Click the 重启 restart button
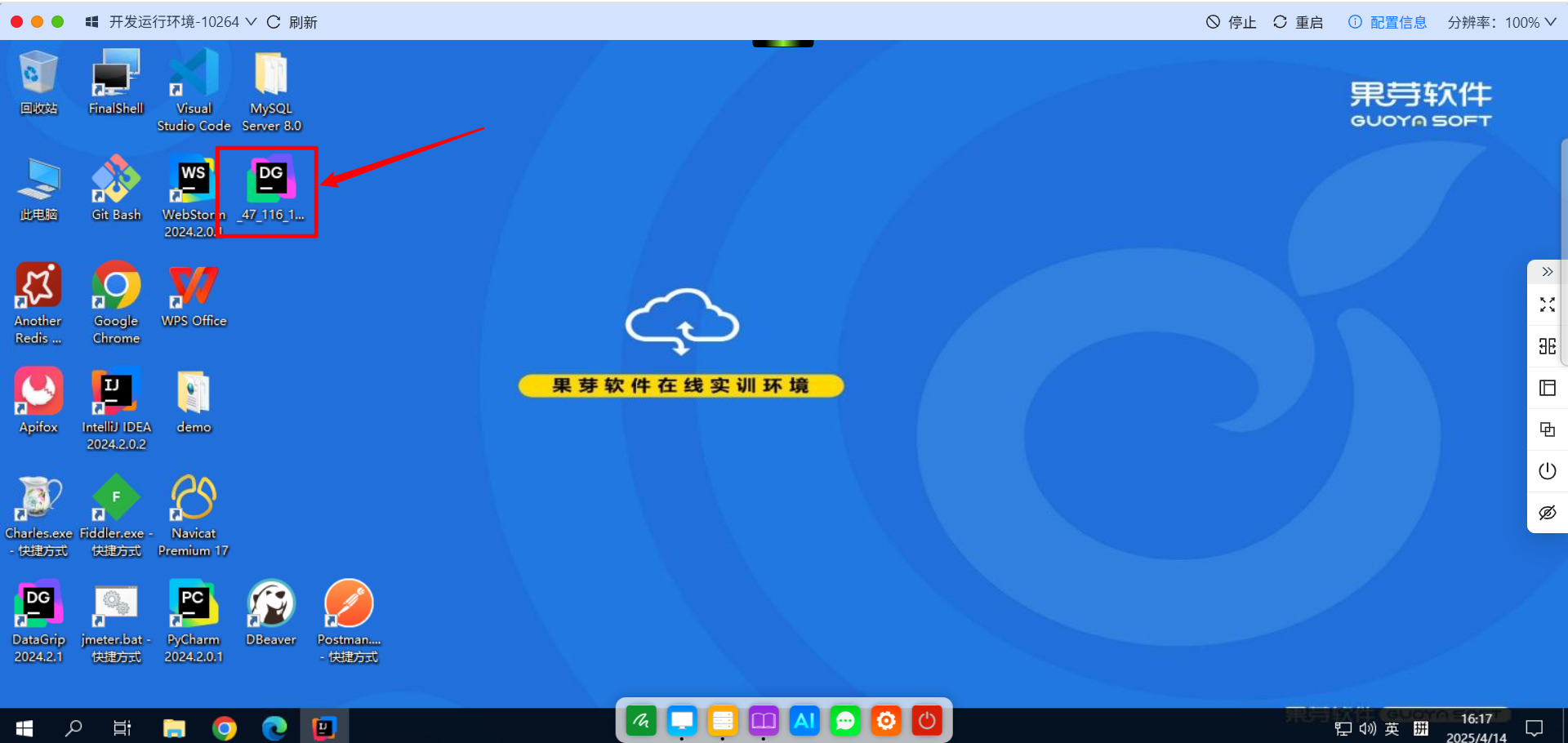 (1298, 22)
